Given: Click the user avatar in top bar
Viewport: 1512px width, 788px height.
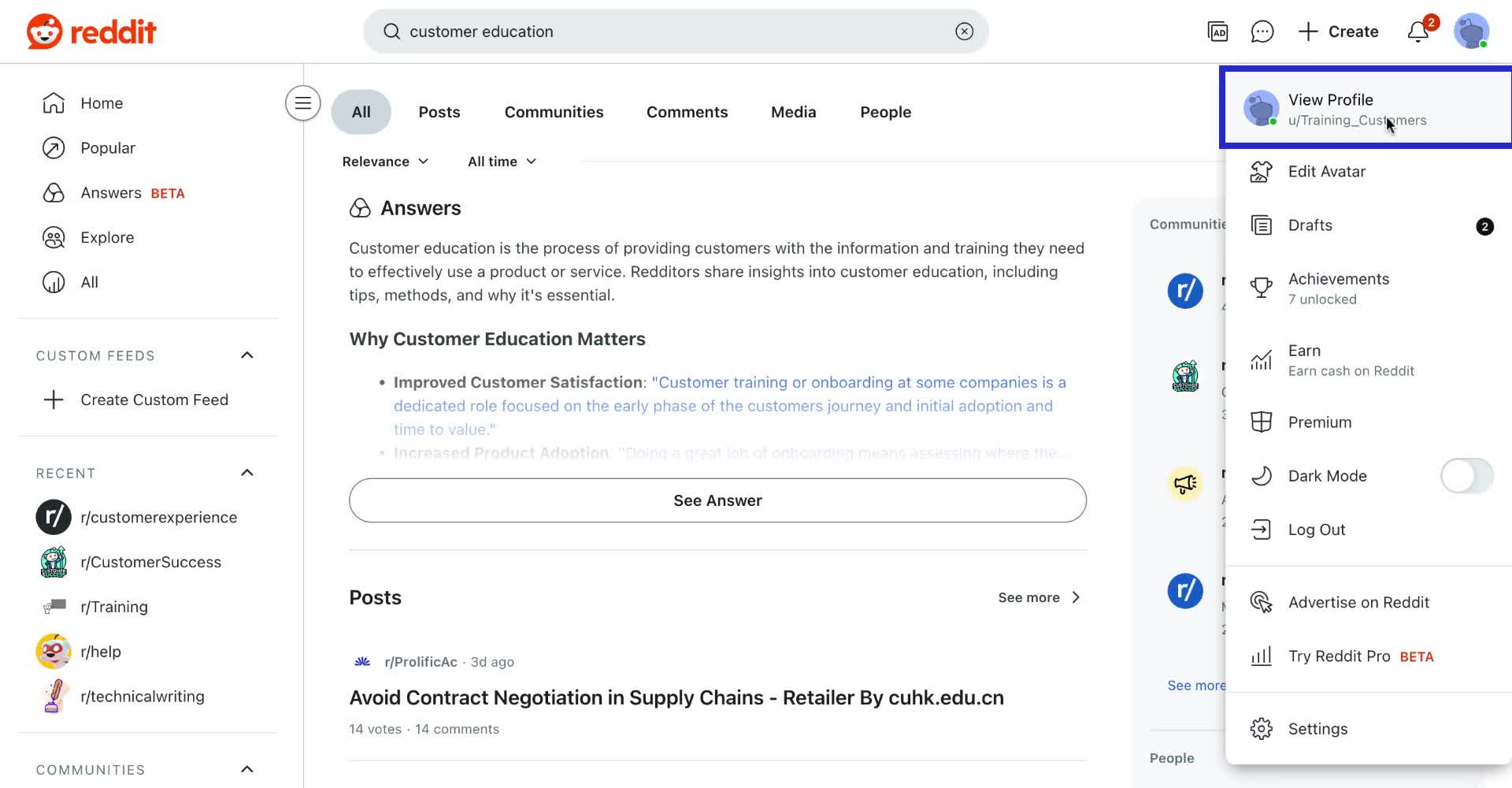Looking at the screenshot, I should tap(1470, 32).
